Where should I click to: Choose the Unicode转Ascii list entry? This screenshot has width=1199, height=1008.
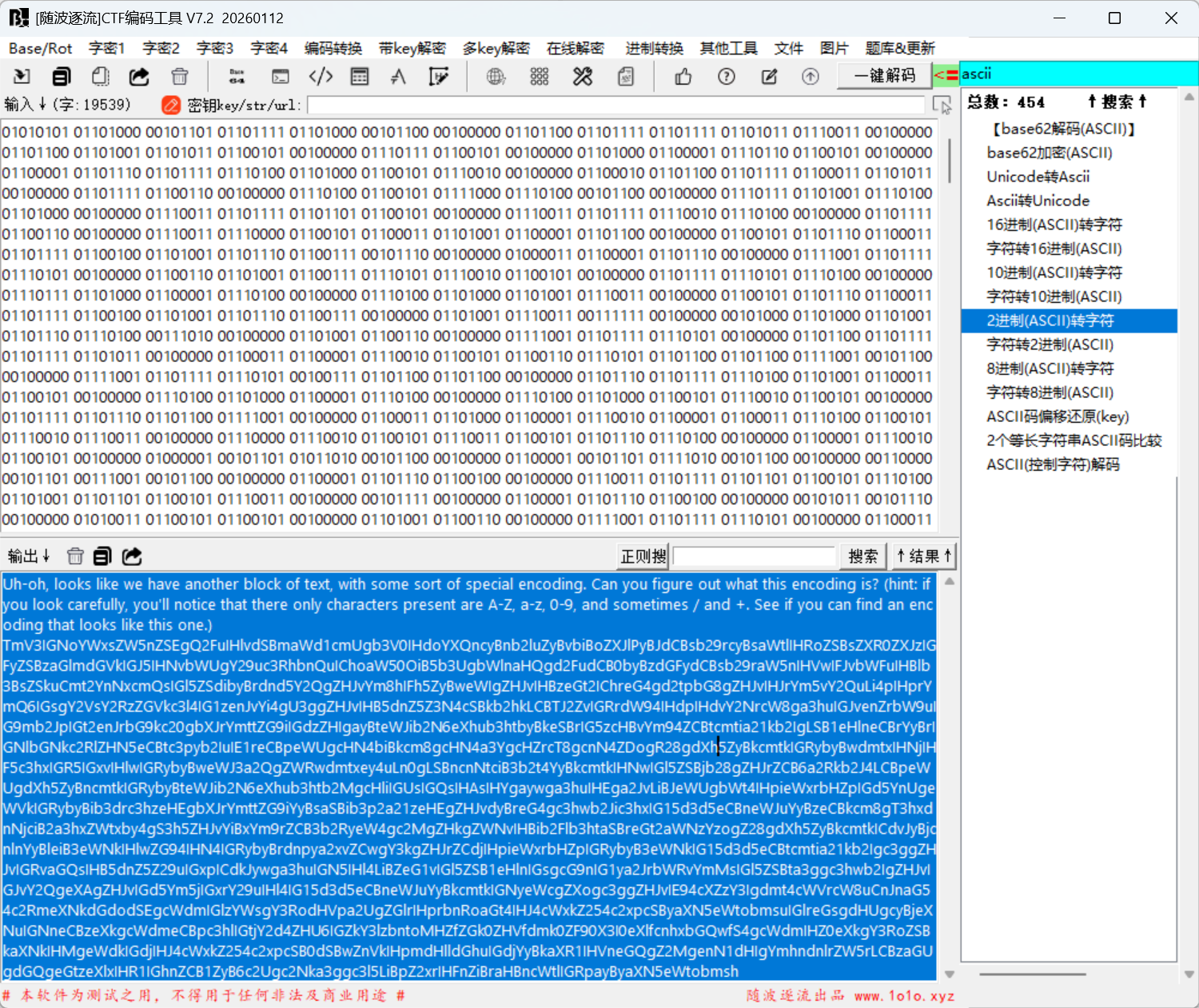[1038, 177]
